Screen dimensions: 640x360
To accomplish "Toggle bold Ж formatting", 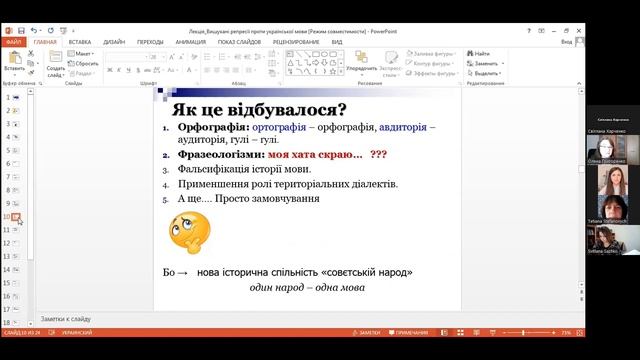I will [x=110, y=70].
